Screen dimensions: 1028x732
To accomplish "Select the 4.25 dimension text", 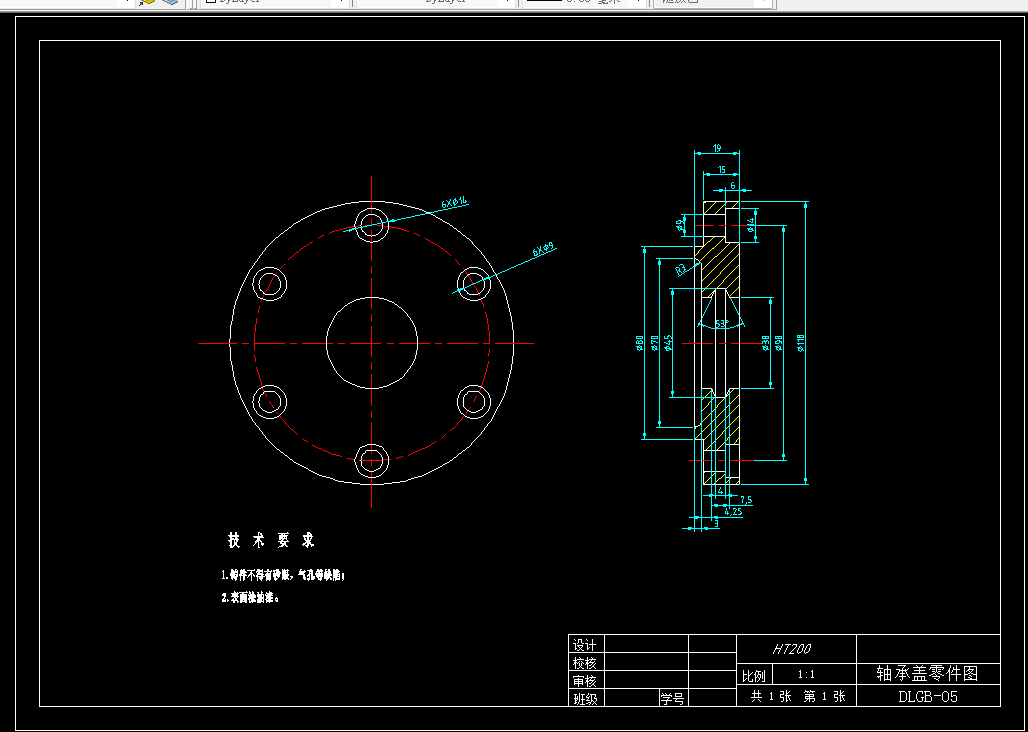I will click(733, 512).
